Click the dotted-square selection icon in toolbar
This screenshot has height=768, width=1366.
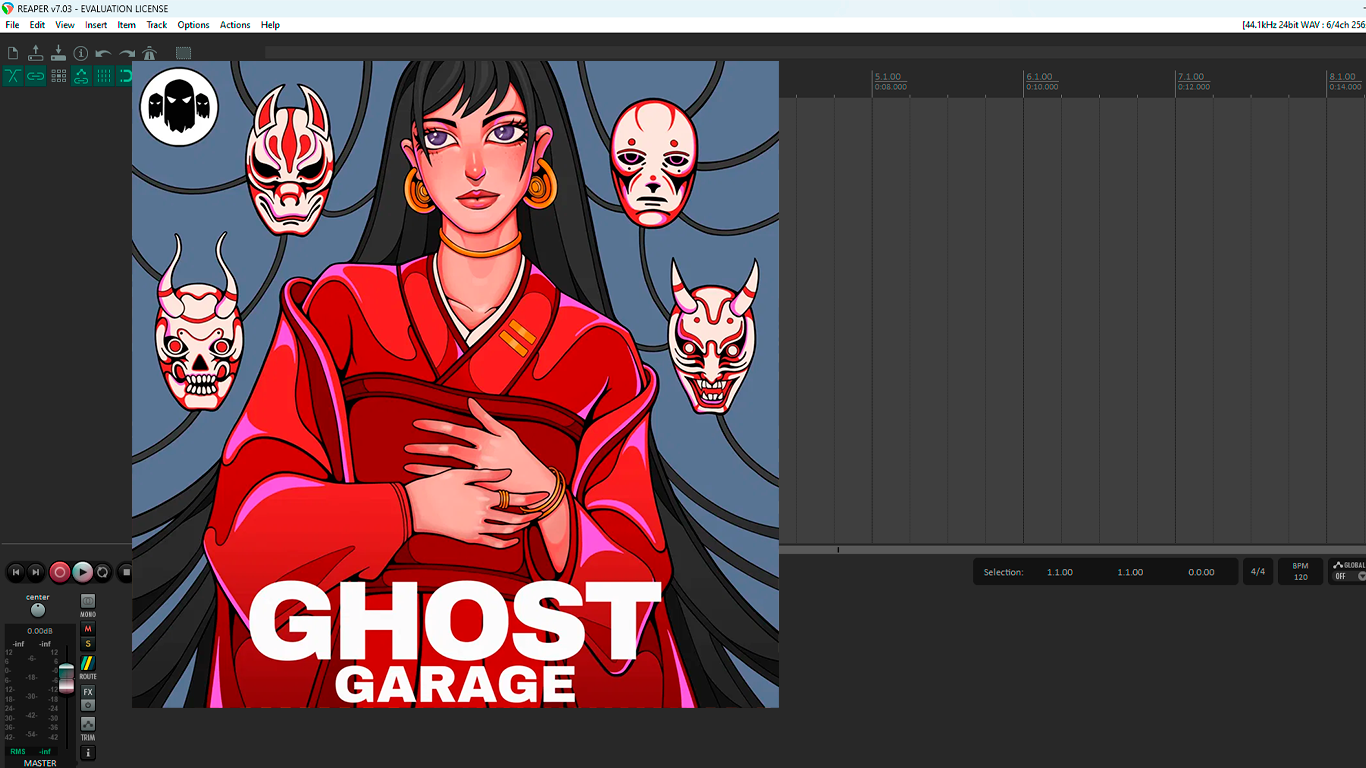pos(183,53)
